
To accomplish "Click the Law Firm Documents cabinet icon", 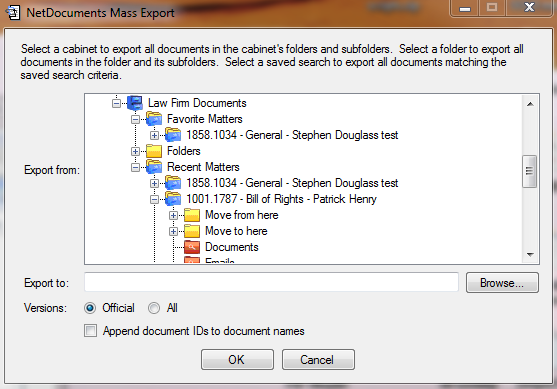I will click(x=135, y=103).
